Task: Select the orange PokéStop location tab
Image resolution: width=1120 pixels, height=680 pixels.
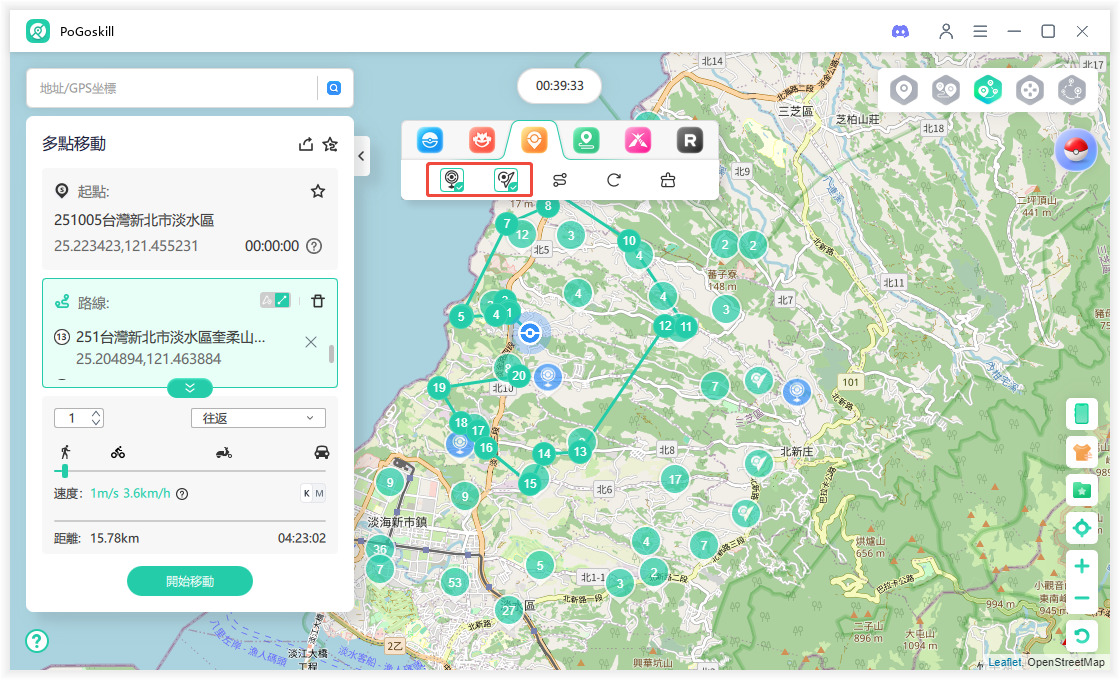Action: pos(534,140)
